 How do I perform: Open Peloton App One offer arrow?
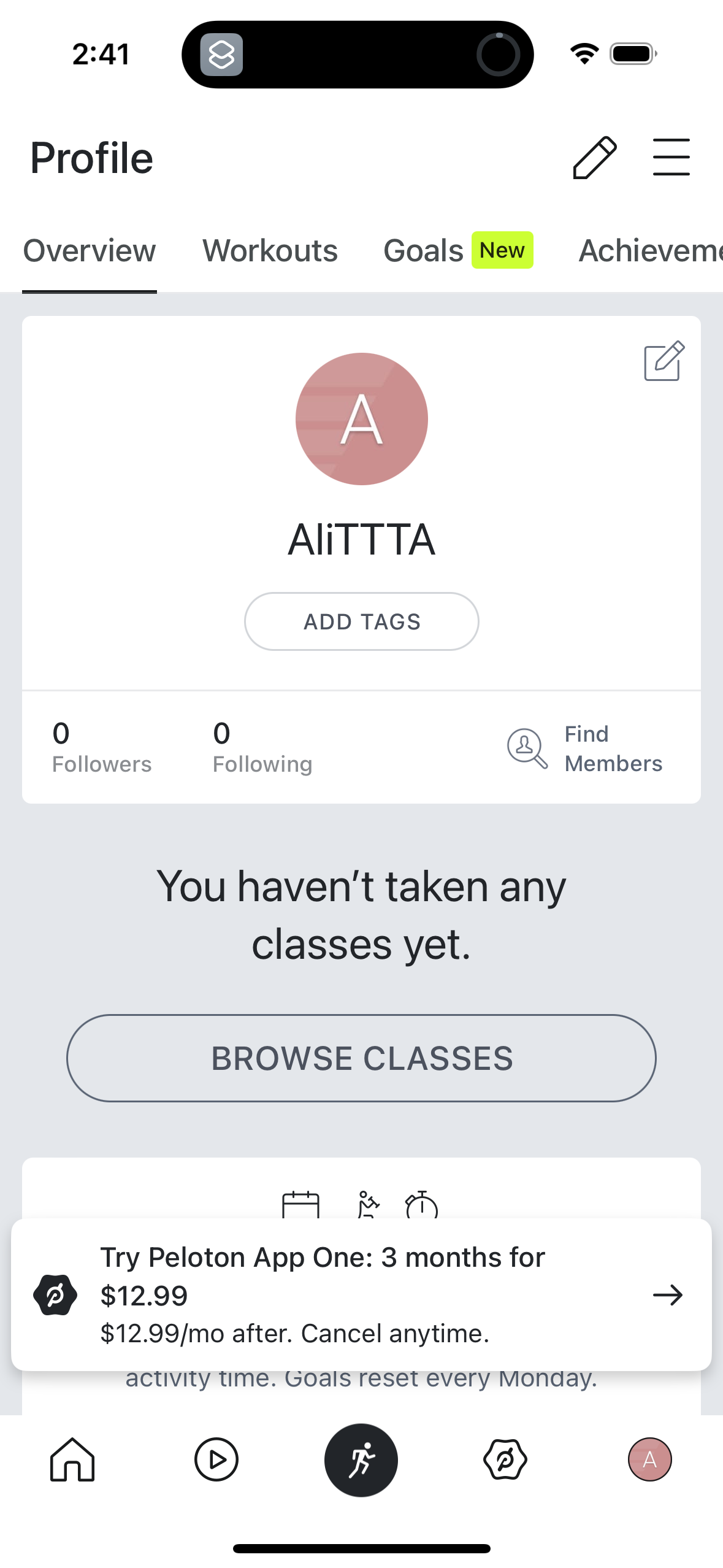coord(668,1295)
